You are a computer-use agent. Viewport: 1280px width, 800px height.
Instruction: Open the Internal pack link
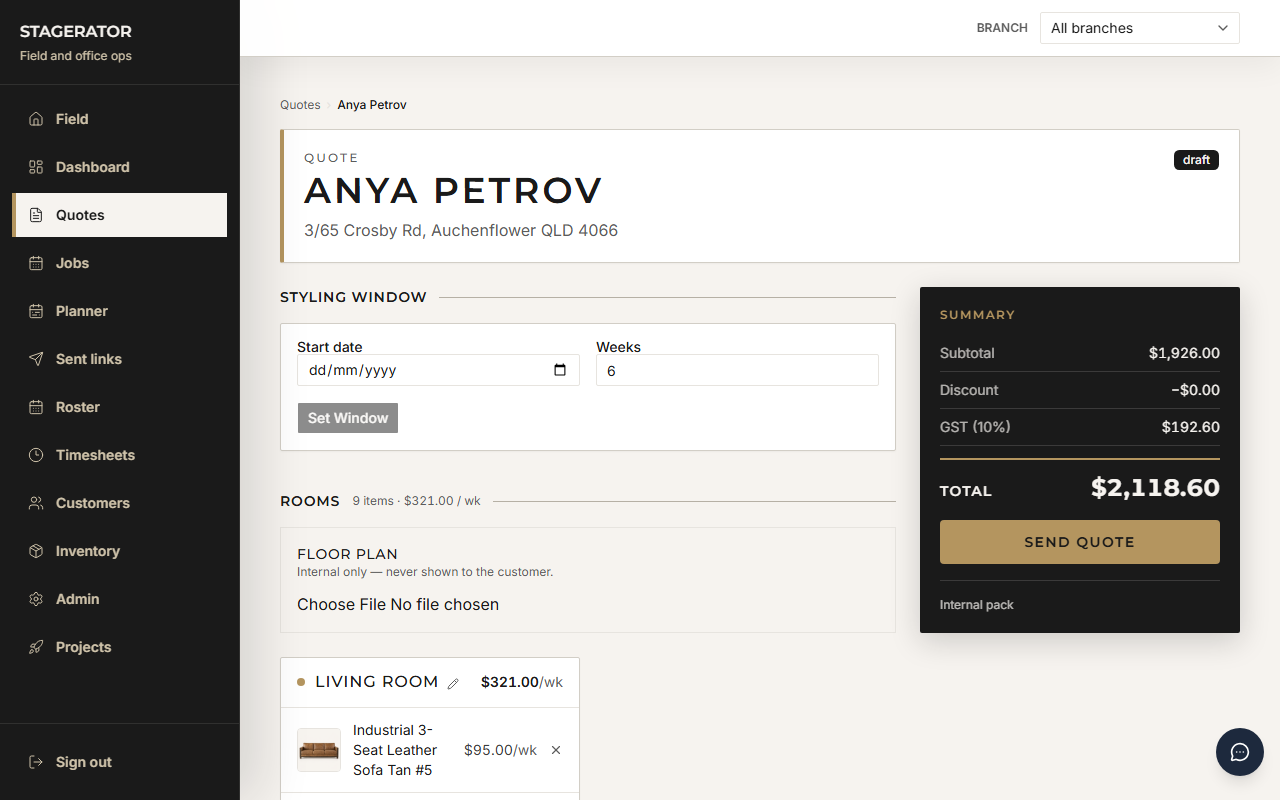(x=977, y=605)
